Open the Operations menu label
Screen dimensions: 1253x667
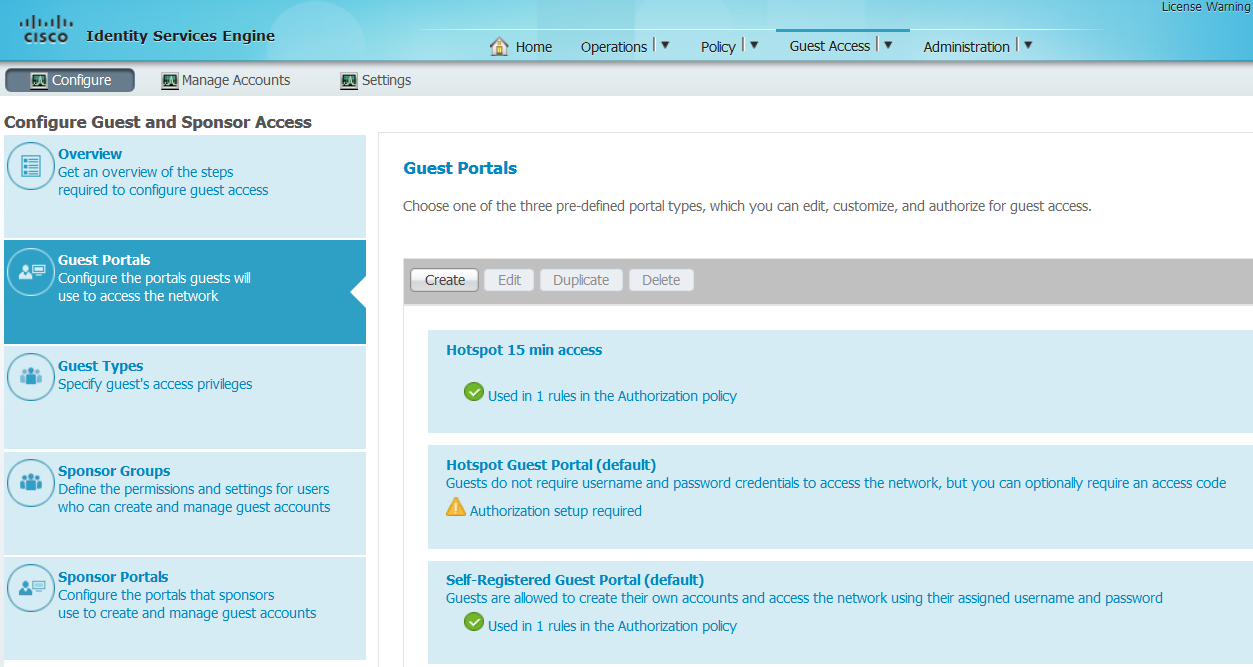614,47
